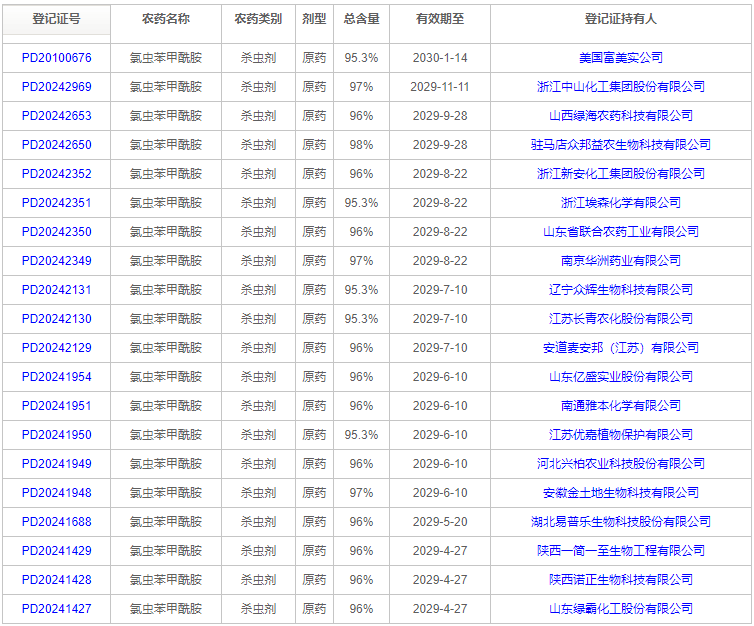Screen dimensions: 754x626
Task: Click holder 安道麦安邦（江苏）有限公司
Action: (x=621, y=348)
